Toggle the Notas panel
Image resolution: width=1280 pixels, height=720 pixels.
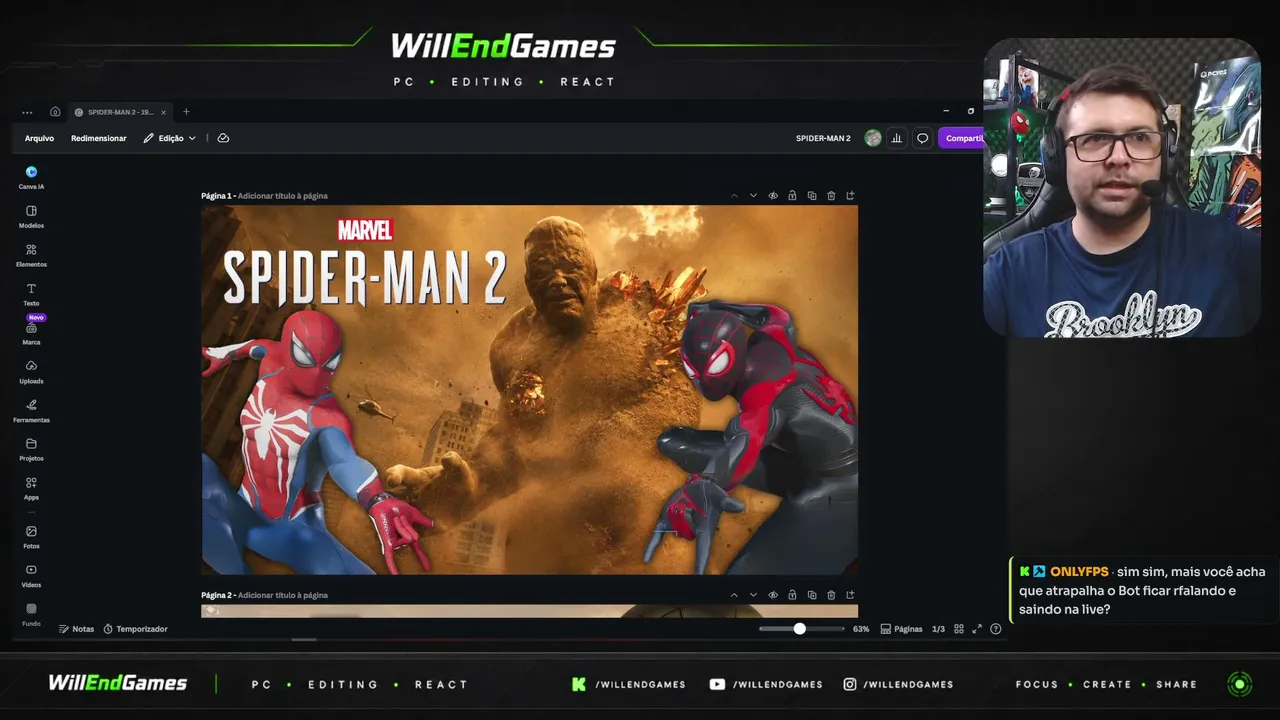click(76, 629)
